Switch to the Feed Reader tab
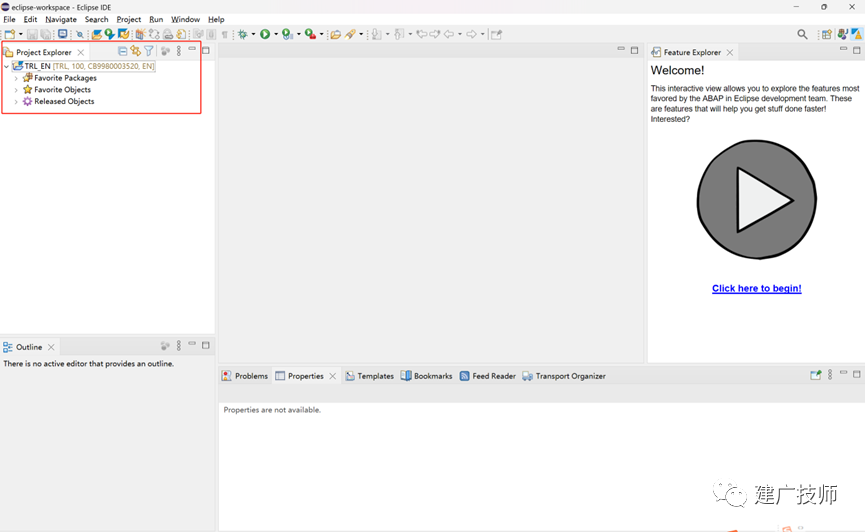 tap(488, 376)
